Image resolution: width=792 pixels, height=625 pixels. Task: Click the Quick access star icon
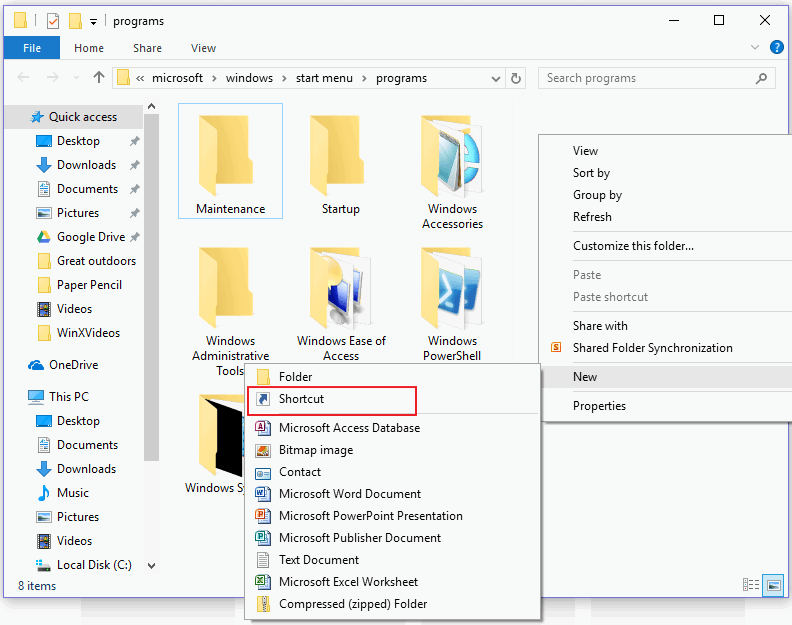point(37,117)
